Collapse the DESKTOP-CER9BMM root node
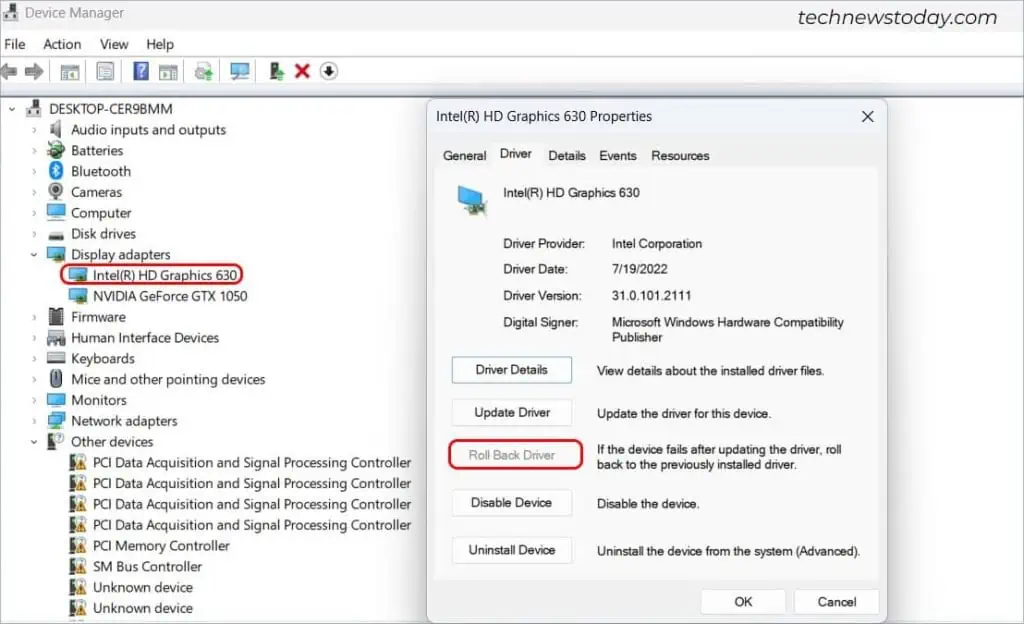Screen dimensions: 1024x624 click(x=12, y=109)
